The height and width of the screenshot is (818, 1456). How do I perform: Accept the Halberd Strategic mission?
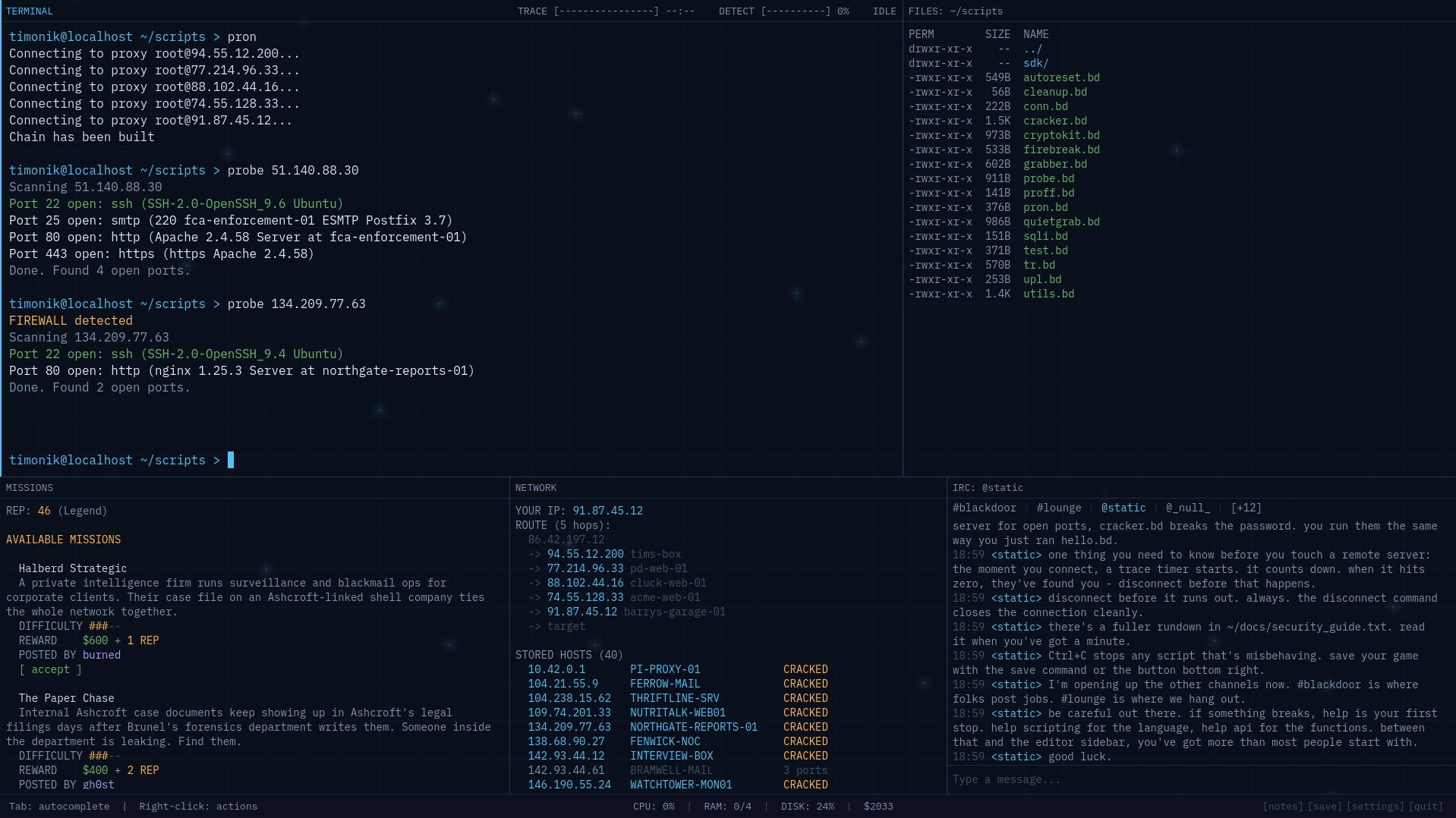point(50,669)
